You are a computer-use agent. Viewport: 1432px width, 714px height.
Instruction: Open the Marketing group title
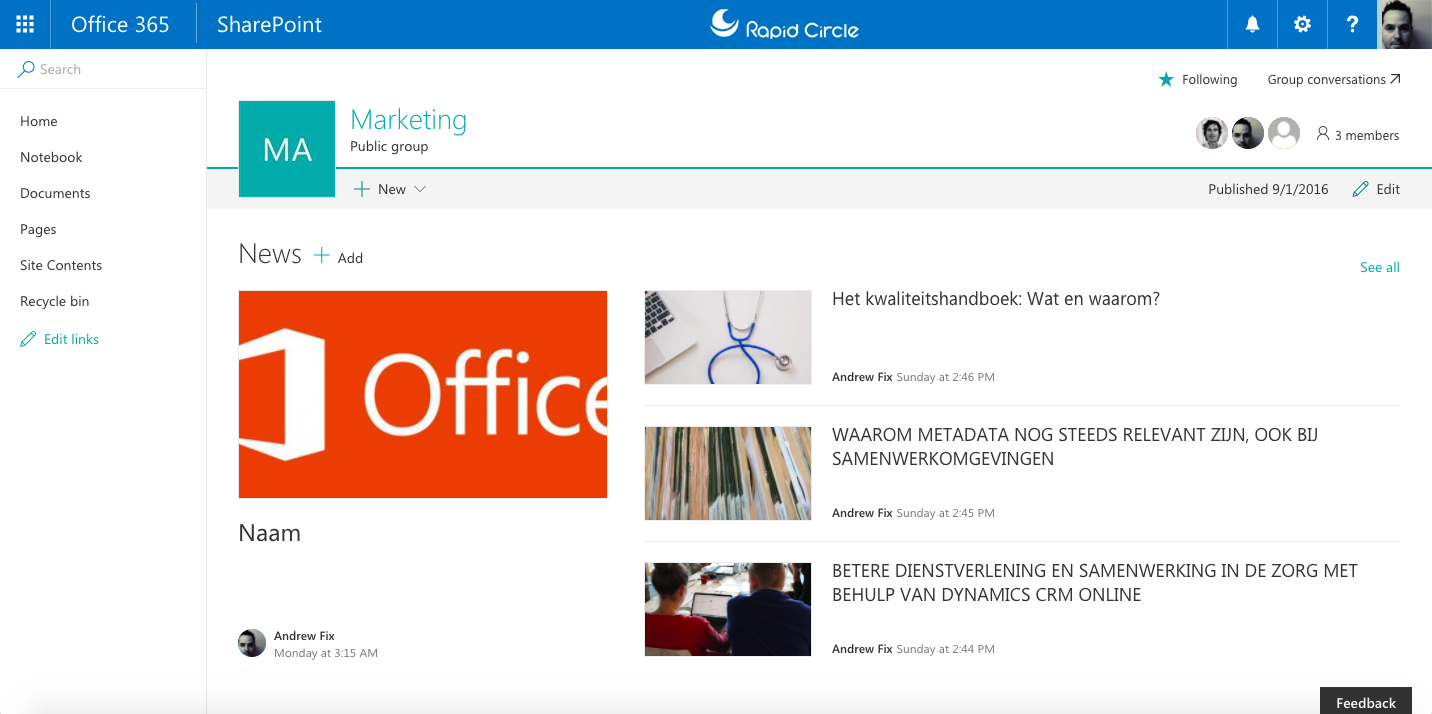(x=408, y=119)
